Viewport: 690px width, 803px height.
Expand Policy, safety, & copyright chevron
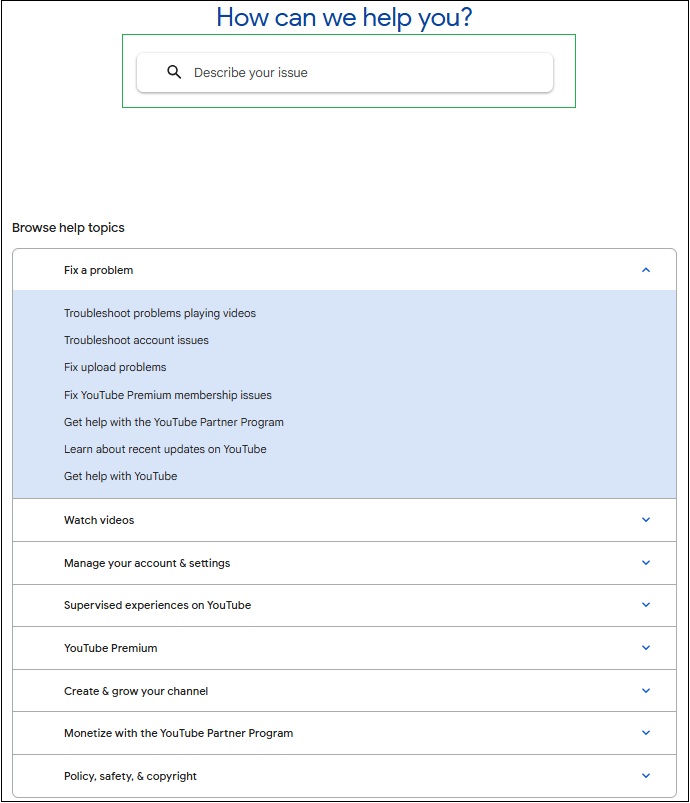[645, 776]
